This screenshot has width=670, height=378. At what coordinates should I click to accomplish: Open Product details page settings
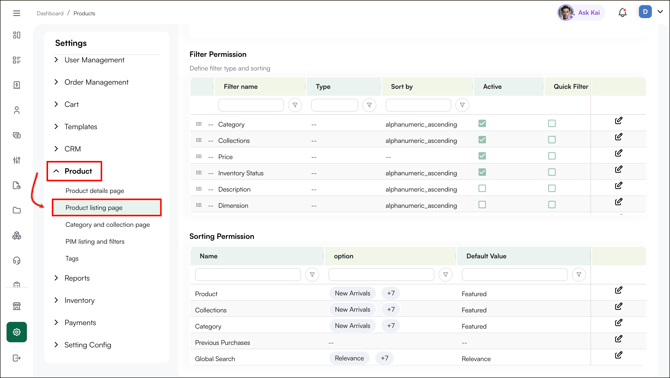95,191
